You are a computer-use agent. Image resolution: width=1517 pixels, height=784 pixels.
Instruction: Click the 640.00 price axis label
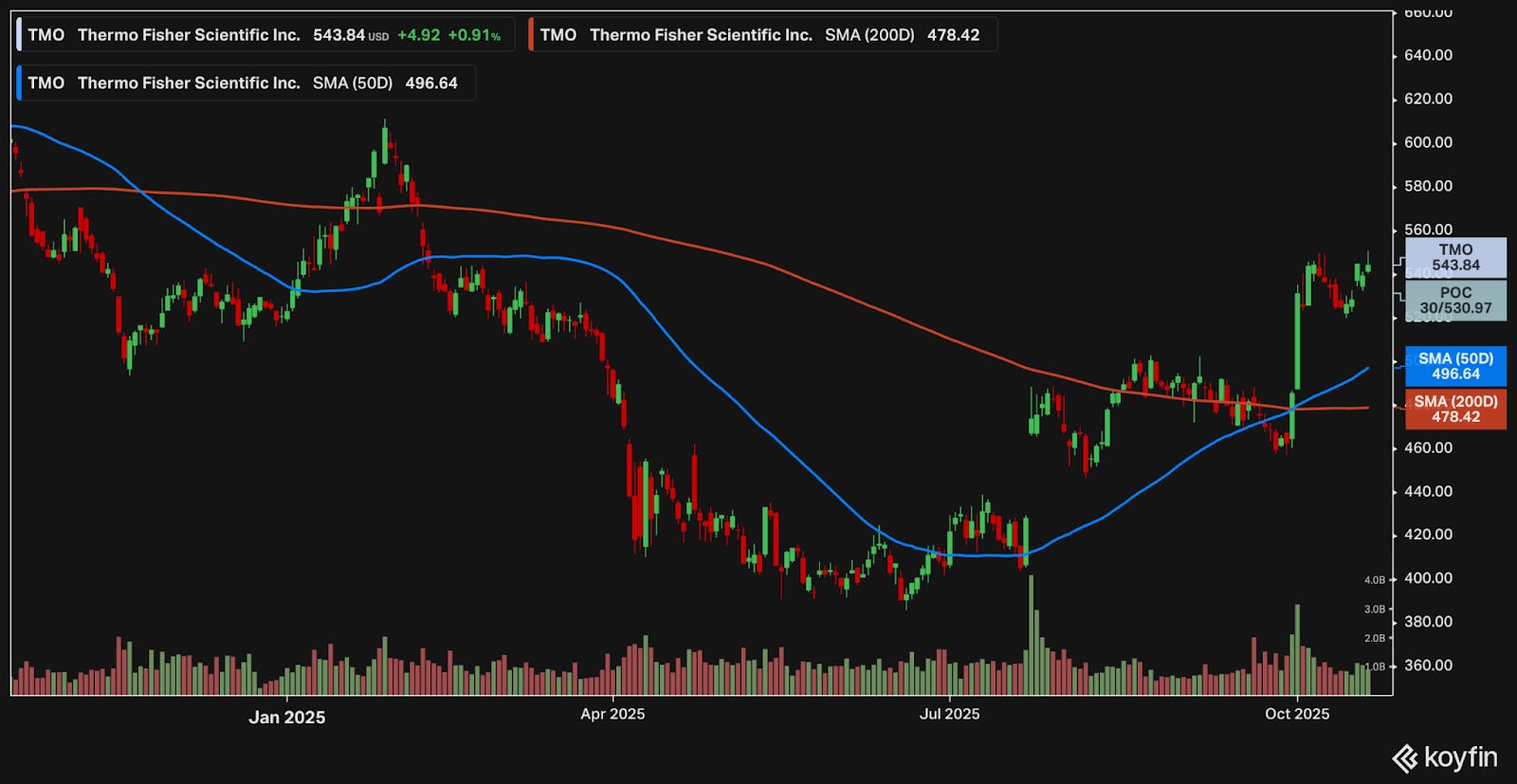coord(1428,55)
